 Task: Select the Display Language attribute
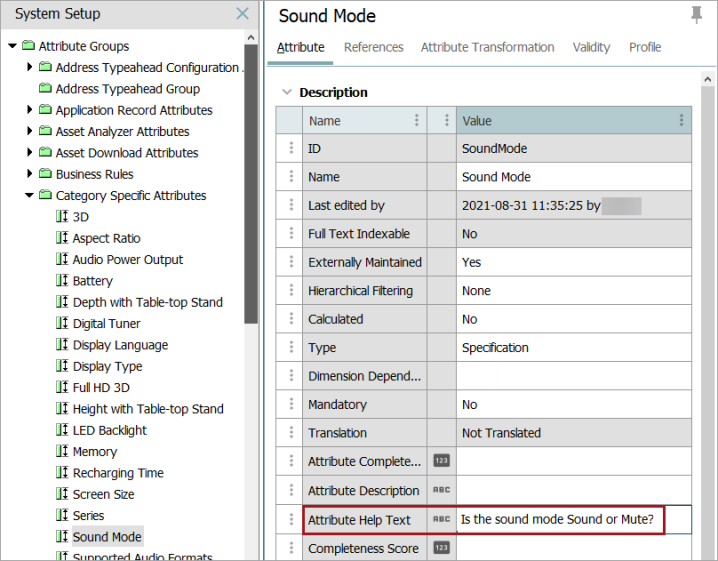[120, 345]
